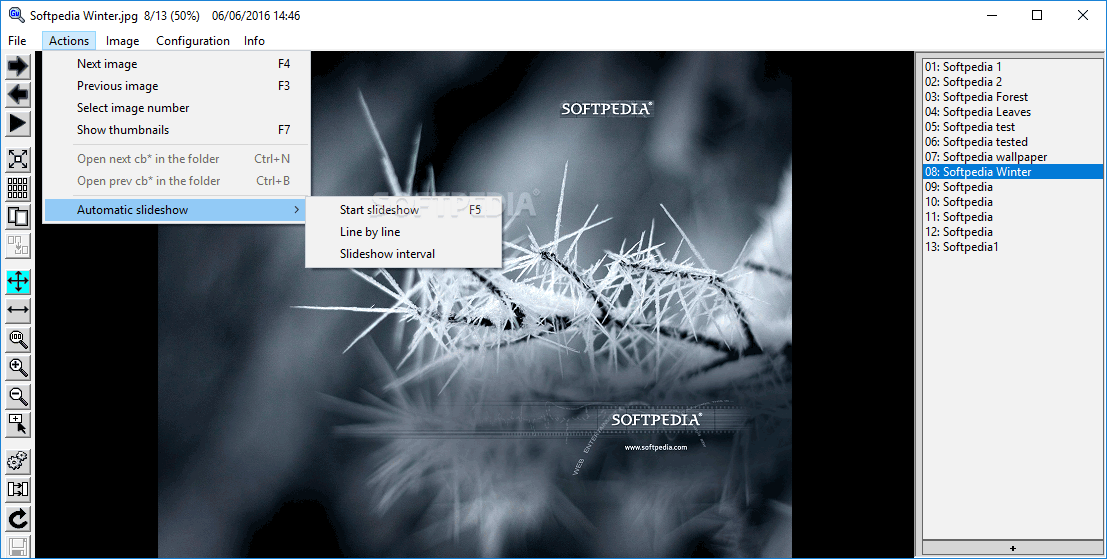The width and height of the screenshot is (1107, 559).
Task: Open settings via the gears toolbar icon
Action: tap(18, 461)
